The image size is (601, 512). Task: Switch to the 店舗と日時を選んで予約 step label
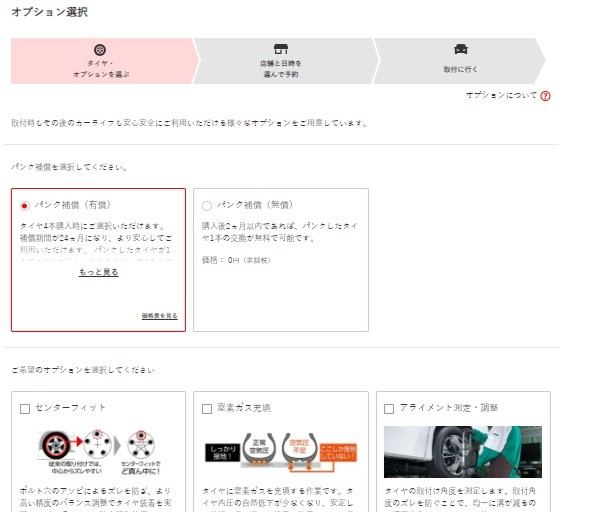coord(280,68)
